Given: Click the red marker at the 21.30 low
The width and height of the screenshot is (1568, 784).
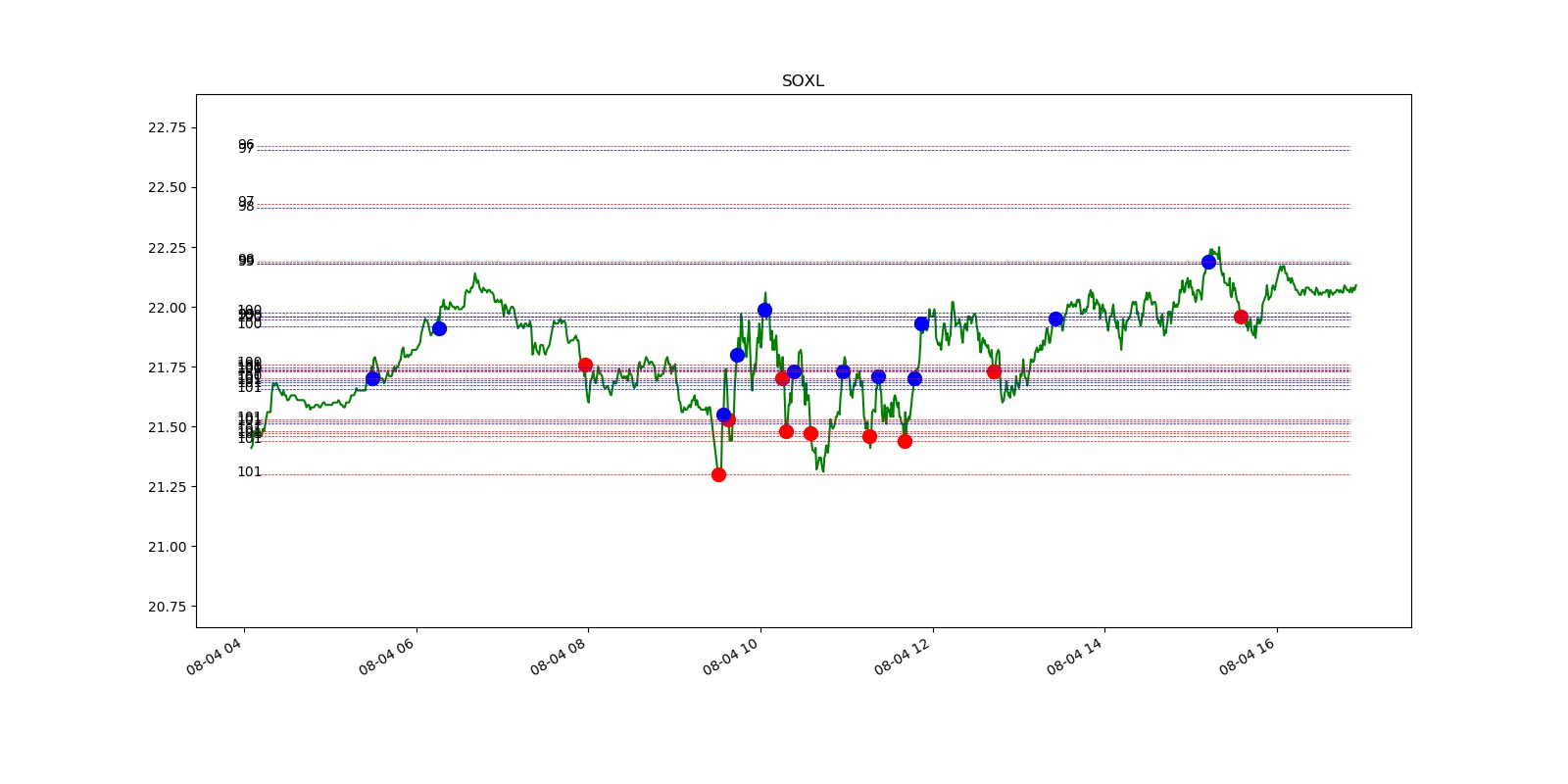Looking at the screenshot, I should tap(718, 474).
